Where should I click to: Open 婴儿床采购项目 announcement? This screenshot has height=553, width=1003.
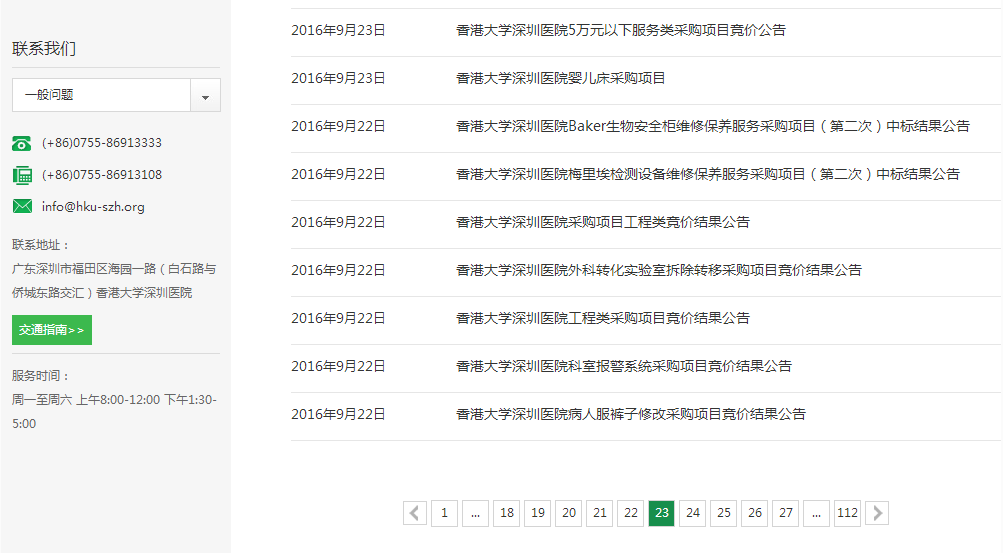click(560, 78)
